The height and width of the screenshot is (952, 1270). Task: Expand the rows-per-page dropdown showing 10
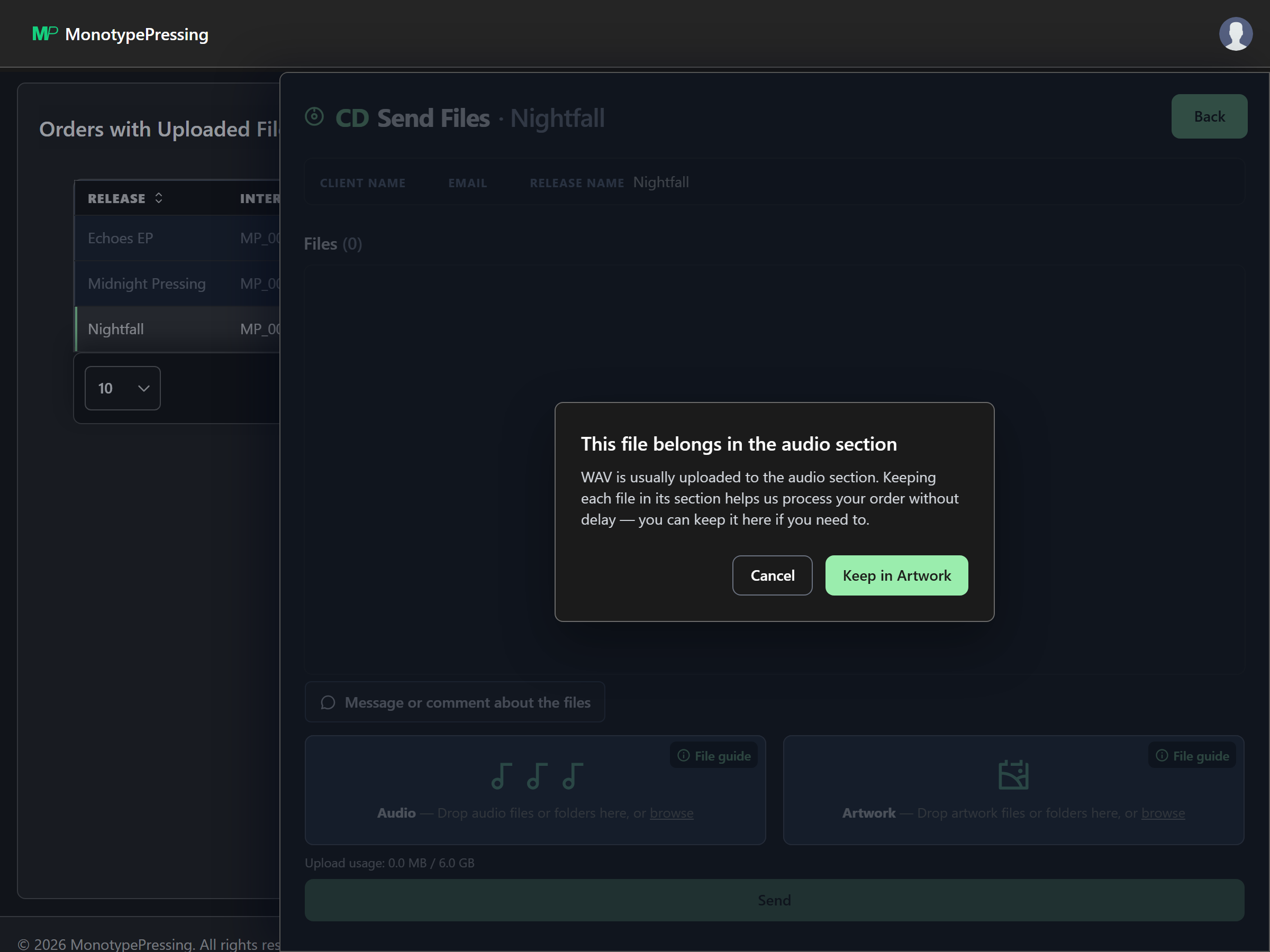click(123, 389)
